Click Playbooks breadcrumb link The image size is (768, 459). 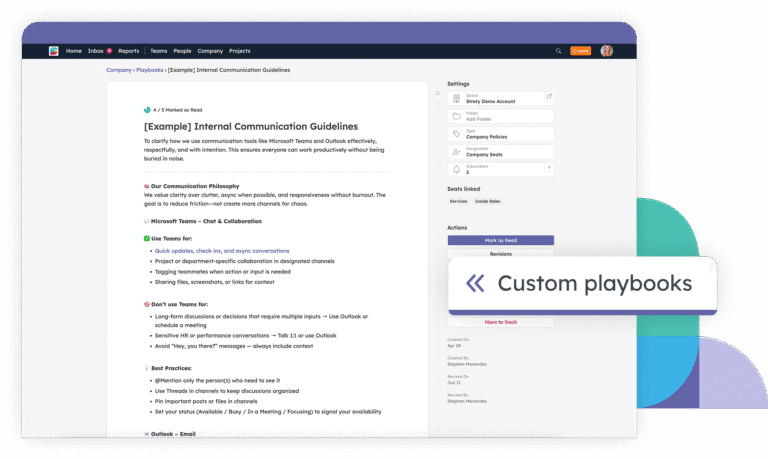[x=149, y=70]
